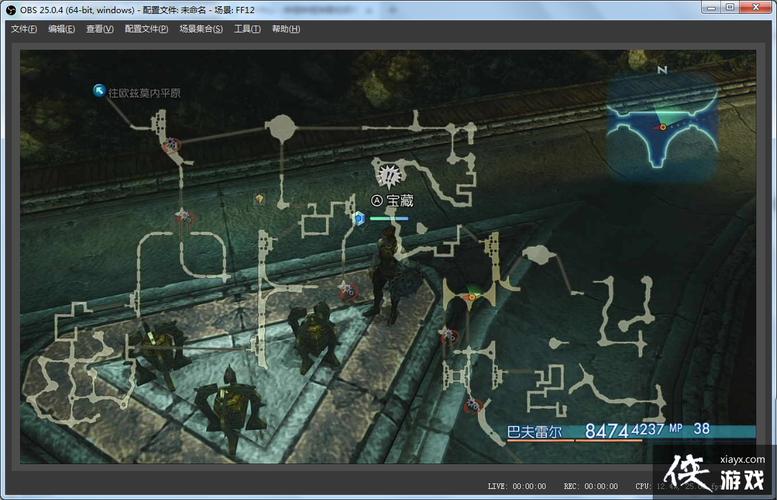Viewport: 777px width, 500px height.
Task: Click the max HP value 4237
Action: click(647, 429)
